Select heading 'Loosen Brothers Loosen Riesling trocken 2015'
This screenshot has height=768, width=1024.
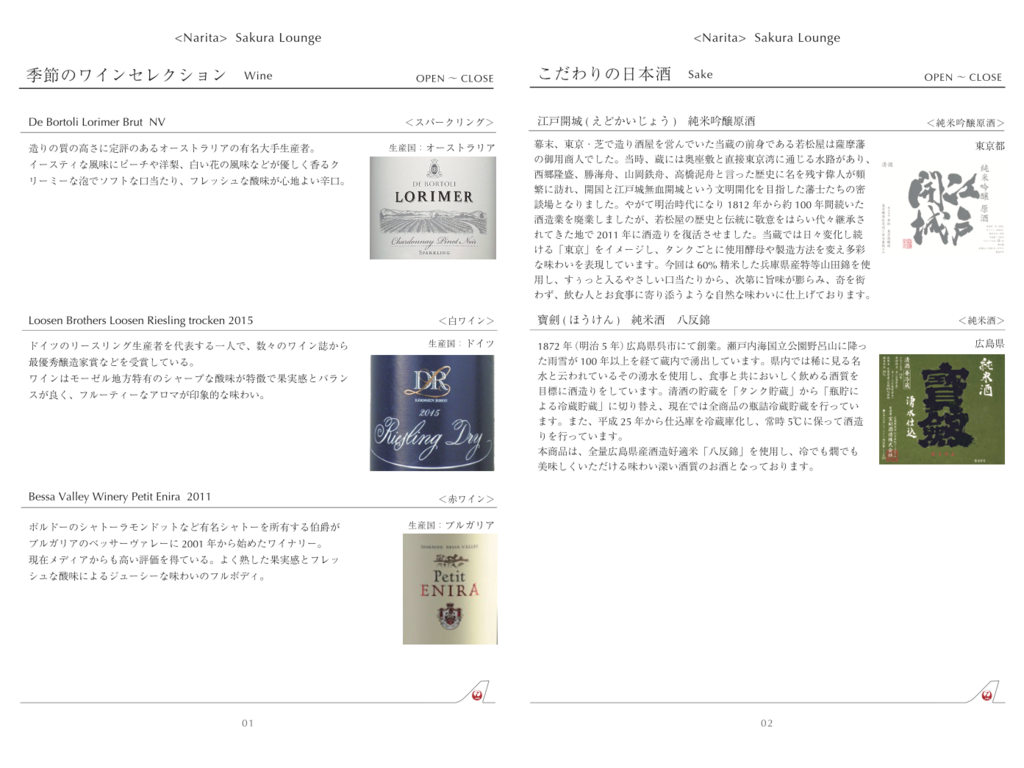[140, 321]
